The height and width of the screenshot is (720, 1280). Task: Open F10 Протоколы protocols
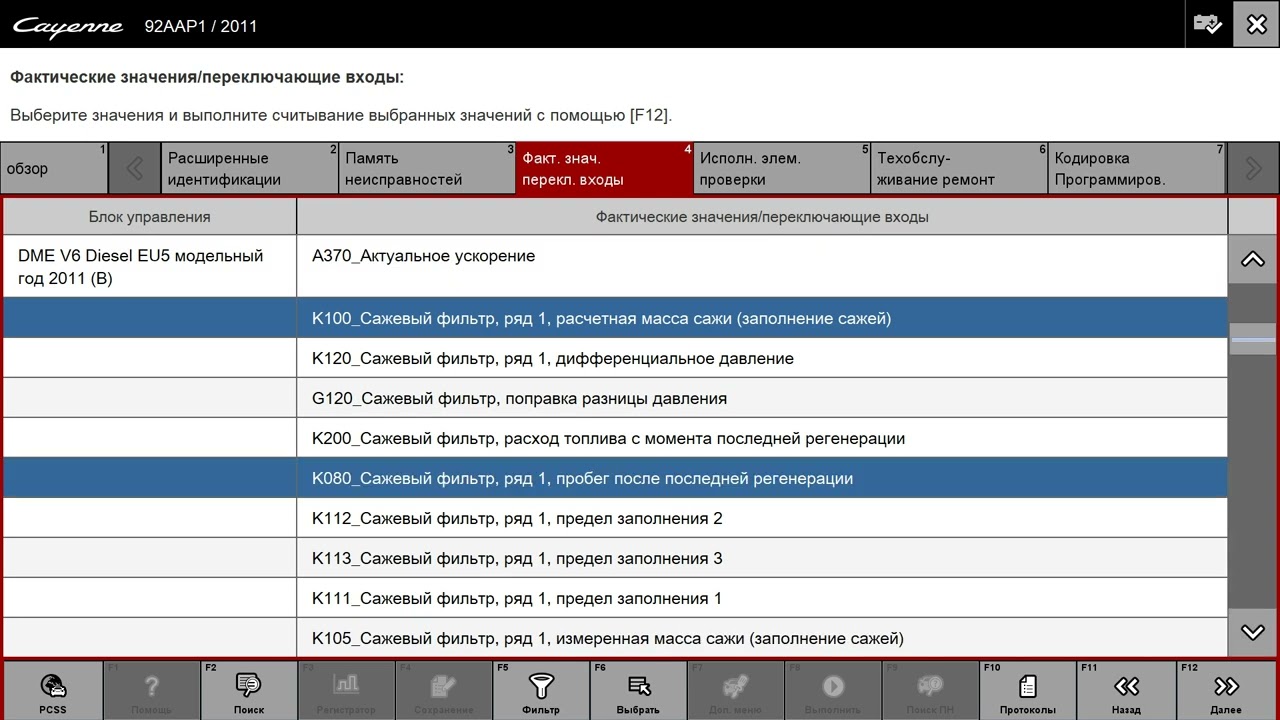click(1028, 691)
